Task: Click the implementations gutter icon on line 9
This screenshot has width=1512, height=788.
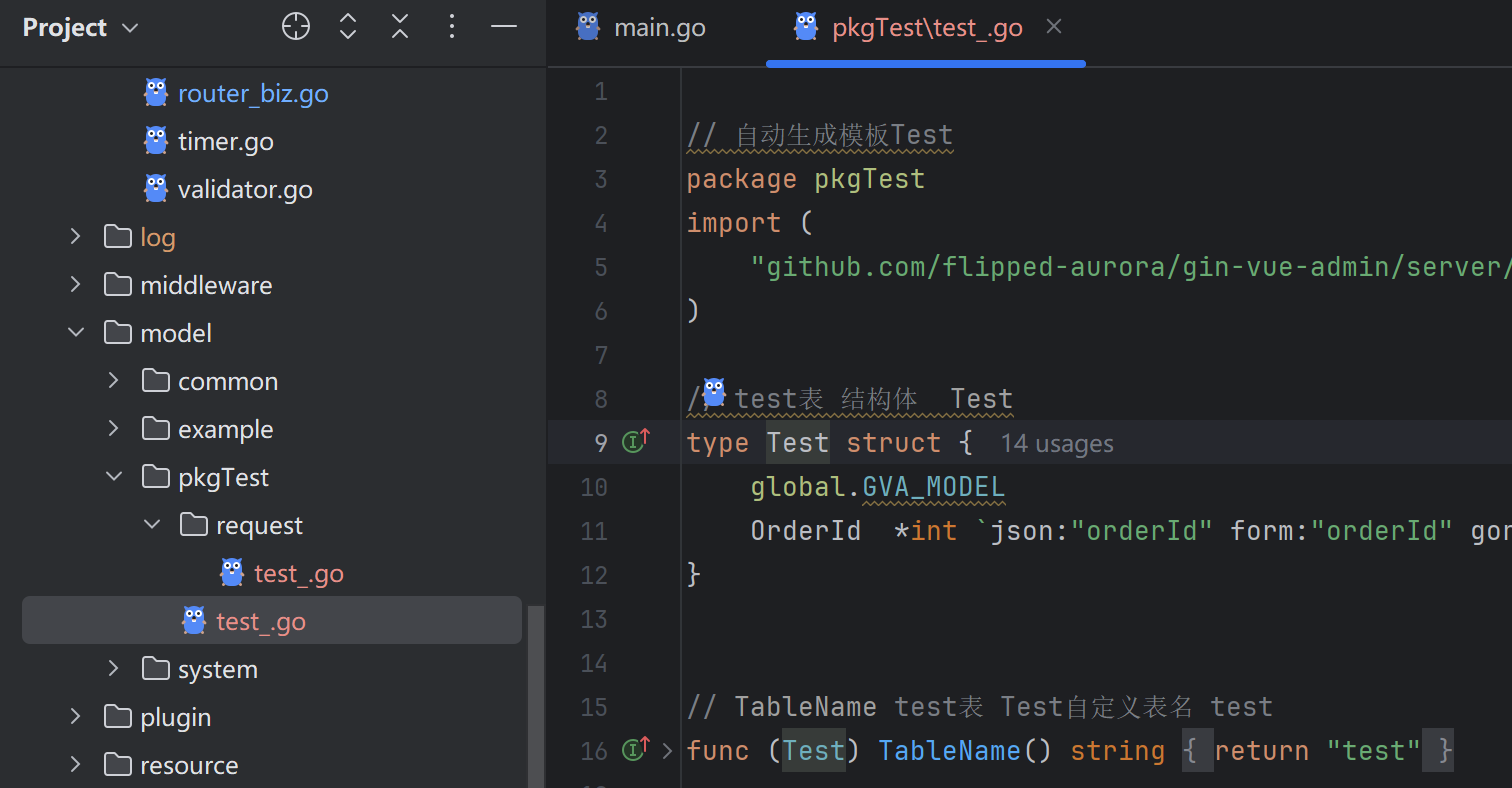Action: click(x=636, y=440)
